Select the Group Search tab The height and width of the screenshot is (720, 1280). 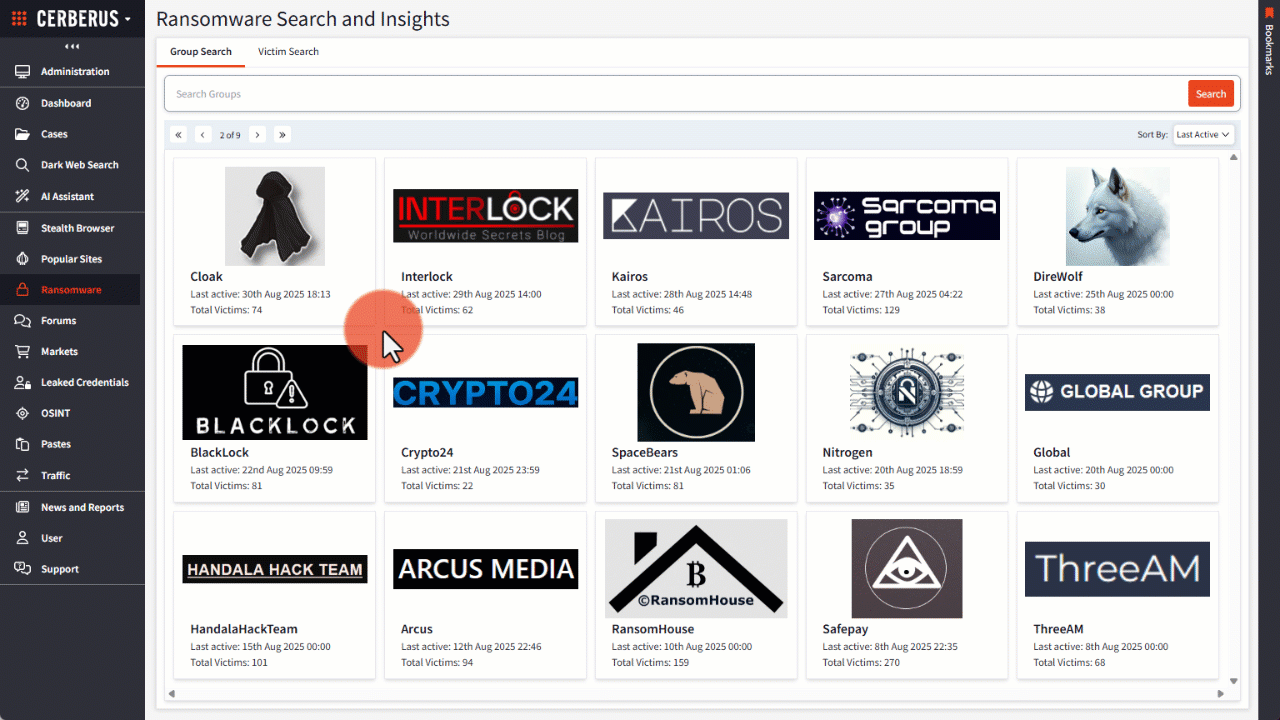coord(201,52)
